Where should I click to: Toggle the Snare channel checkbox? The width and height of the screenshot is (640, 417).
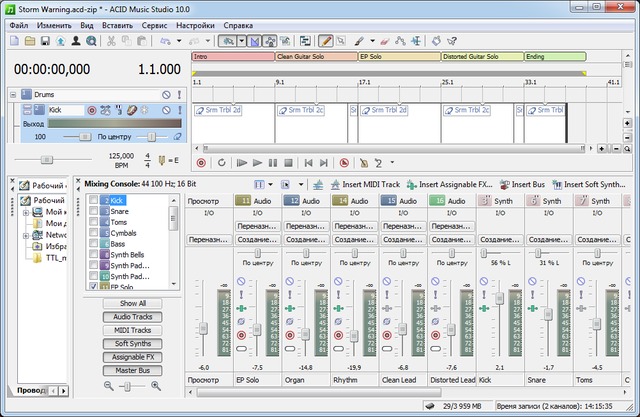coord(94,211)
